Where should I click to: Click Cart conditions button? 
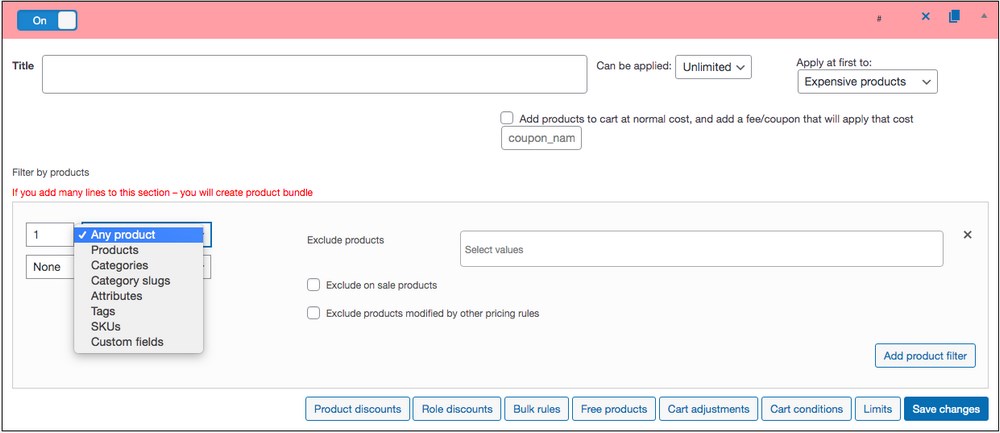pos(807,409)
